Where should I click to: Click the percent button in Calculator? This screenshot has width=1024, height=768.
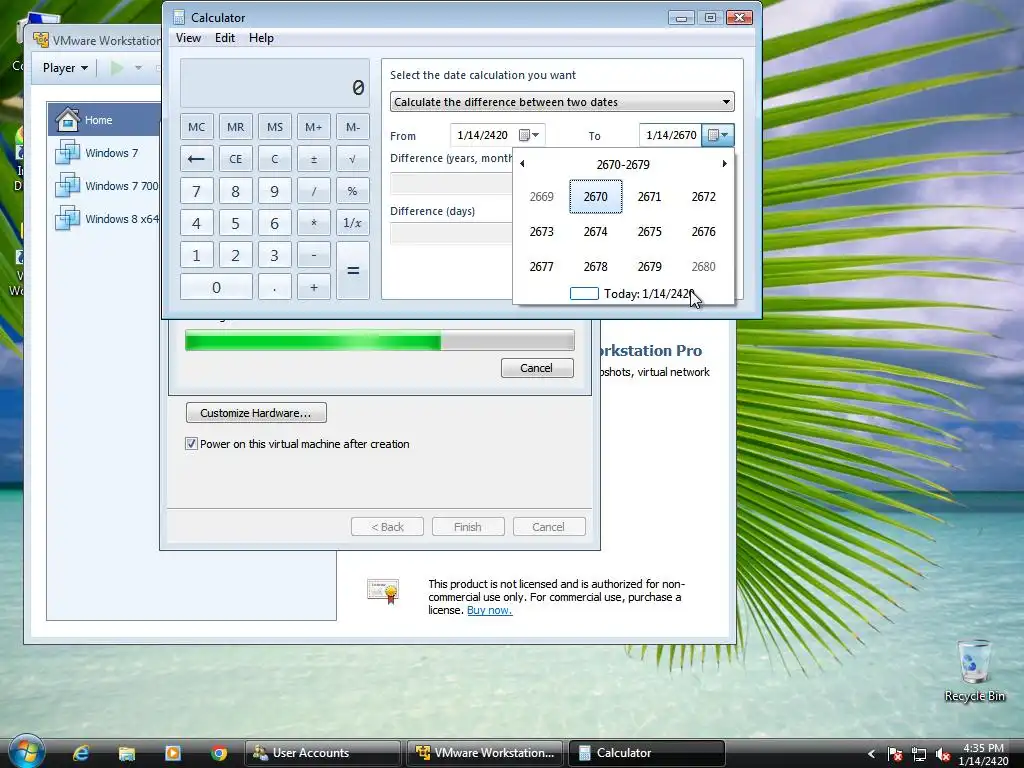click(353, 191)
